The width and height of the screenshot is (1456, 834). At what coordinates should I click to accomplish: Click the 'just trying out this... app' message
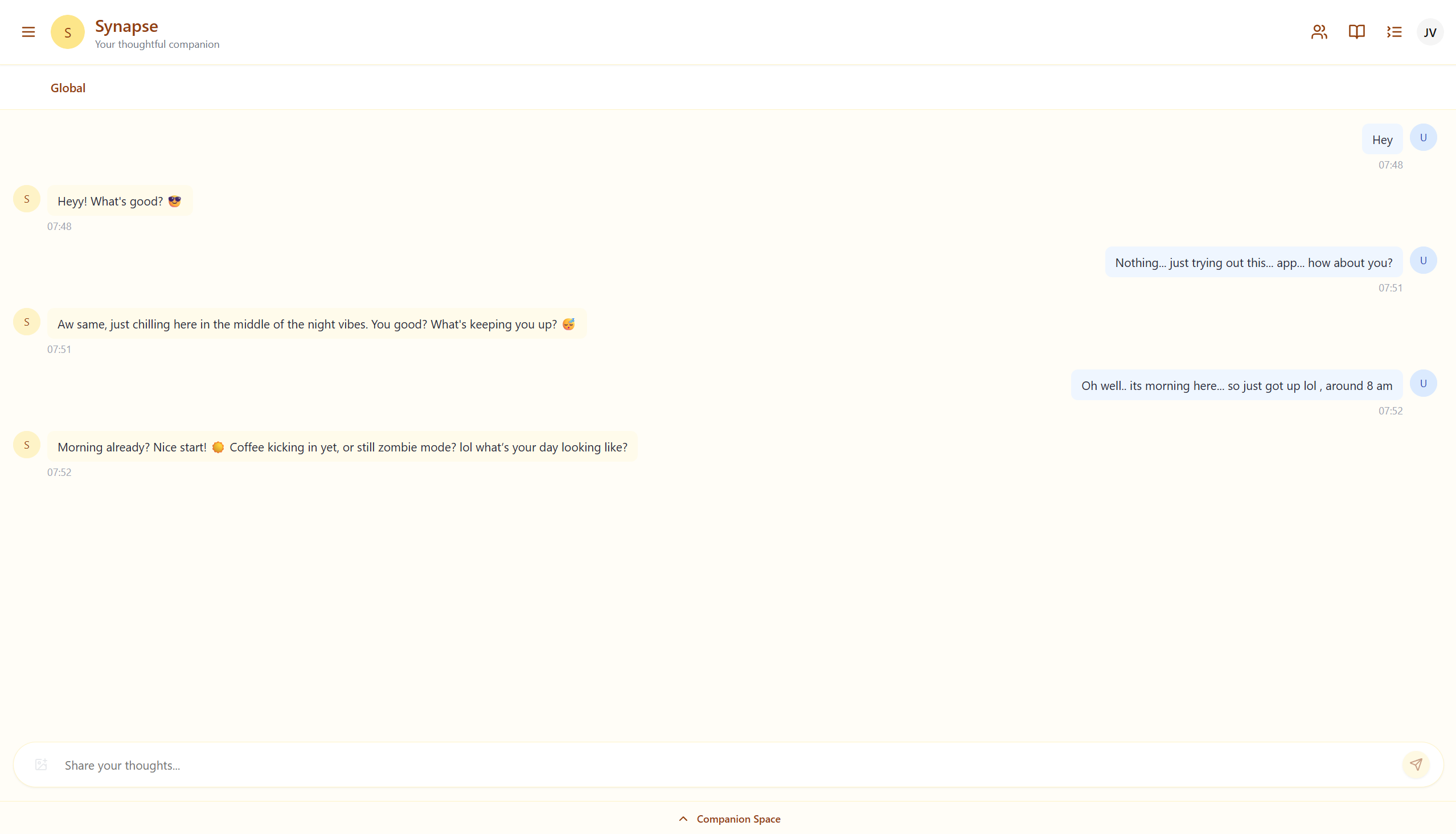click(1253, 262)
